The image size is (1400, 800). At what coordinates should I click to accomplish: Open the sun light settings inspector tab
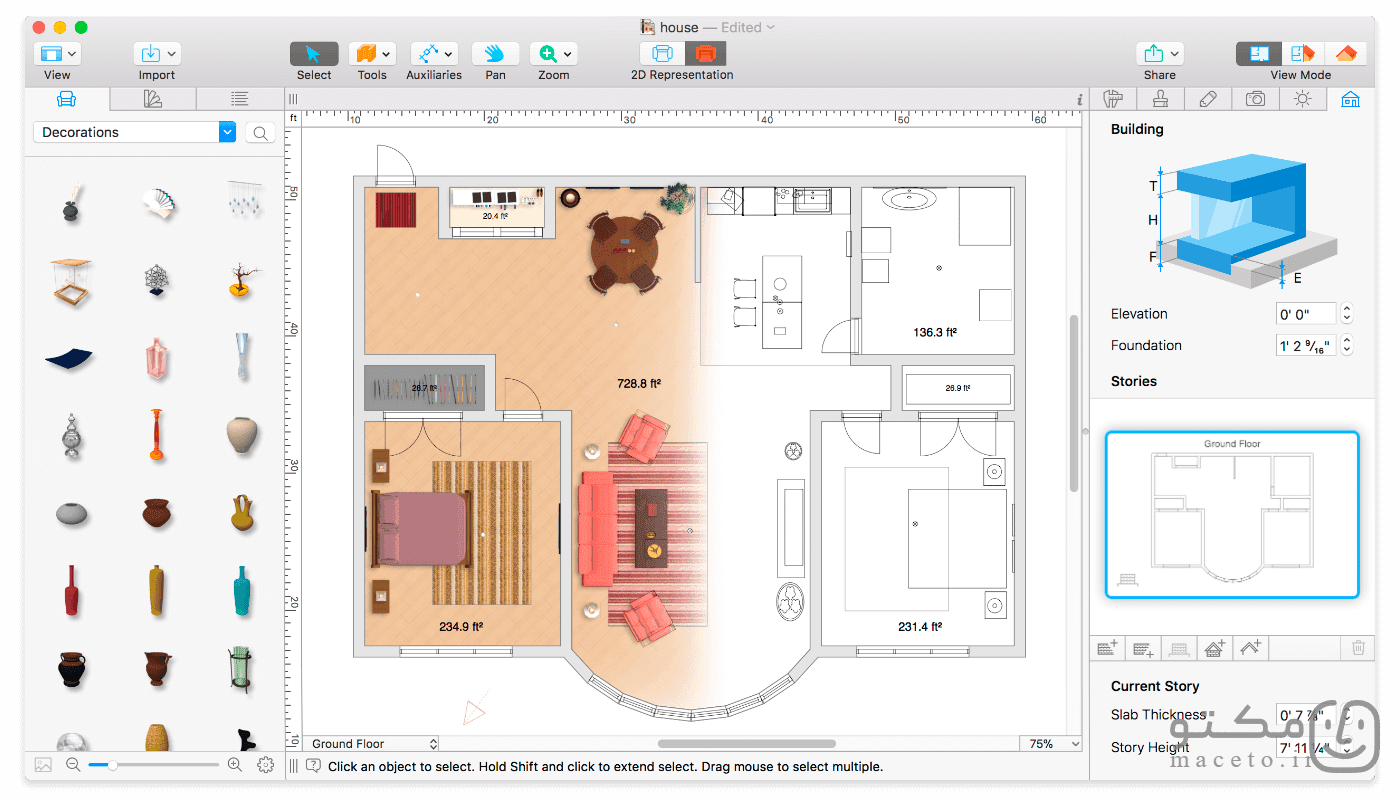point(1302,99)
